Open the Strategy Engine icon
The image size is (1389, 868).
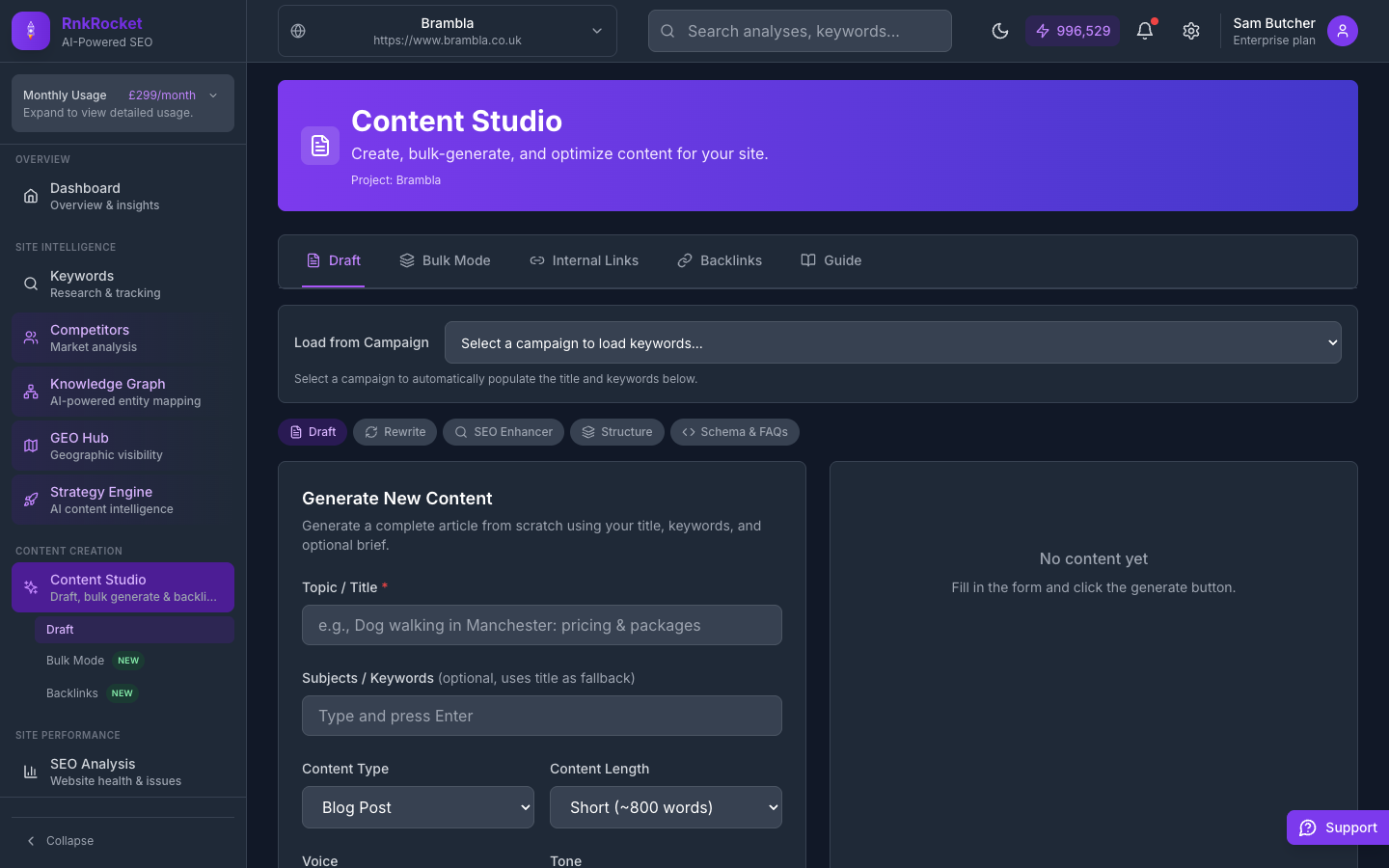coord(30,500)
